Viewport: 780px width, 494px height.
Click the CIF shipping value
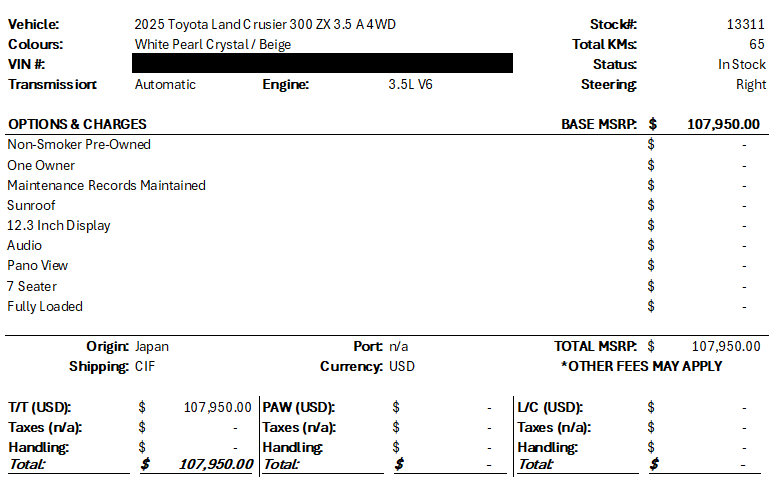145,366
